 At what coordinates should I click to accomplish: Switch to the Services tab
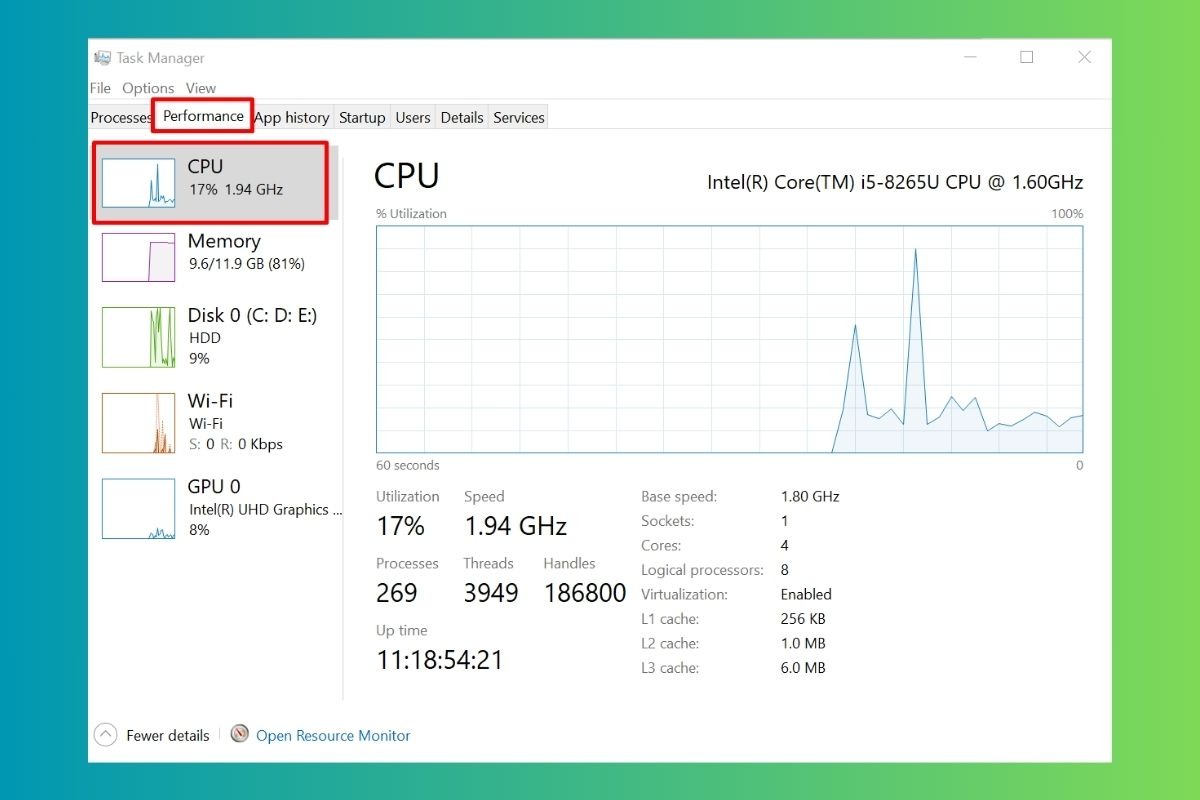point(519,117)
